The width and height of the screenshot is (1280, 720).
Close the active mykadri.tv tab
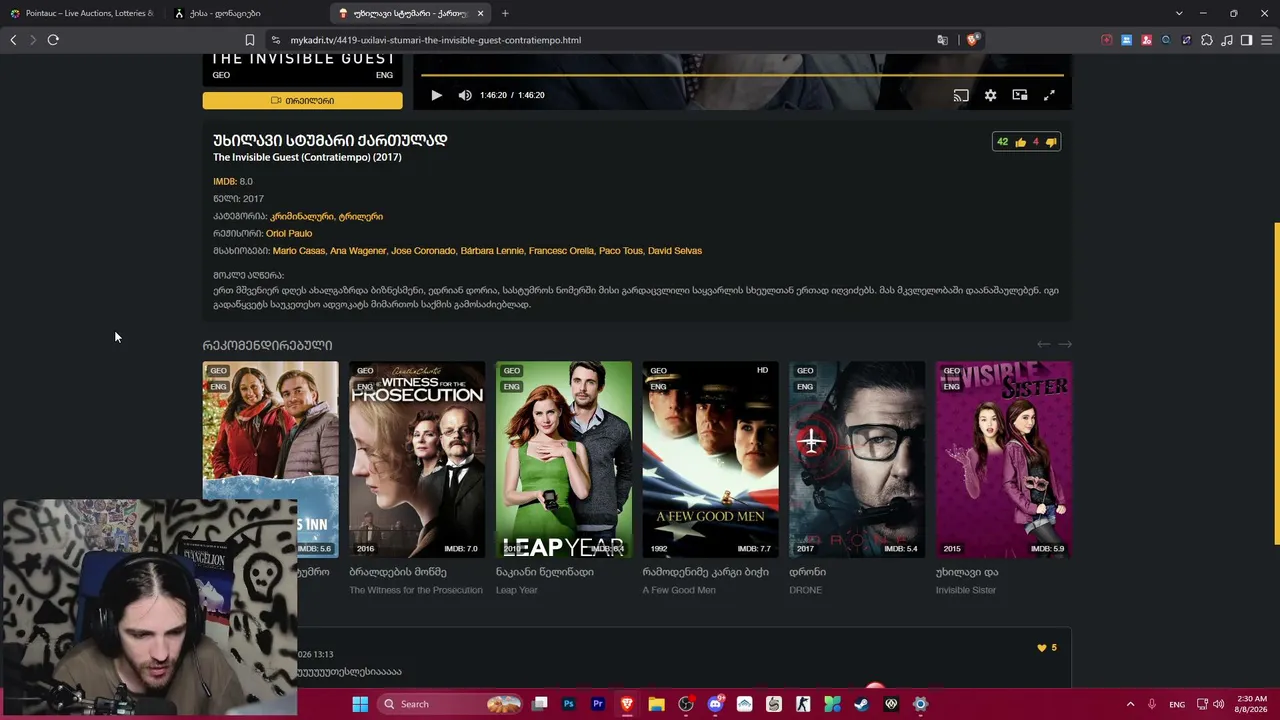(x=480, y=13)
